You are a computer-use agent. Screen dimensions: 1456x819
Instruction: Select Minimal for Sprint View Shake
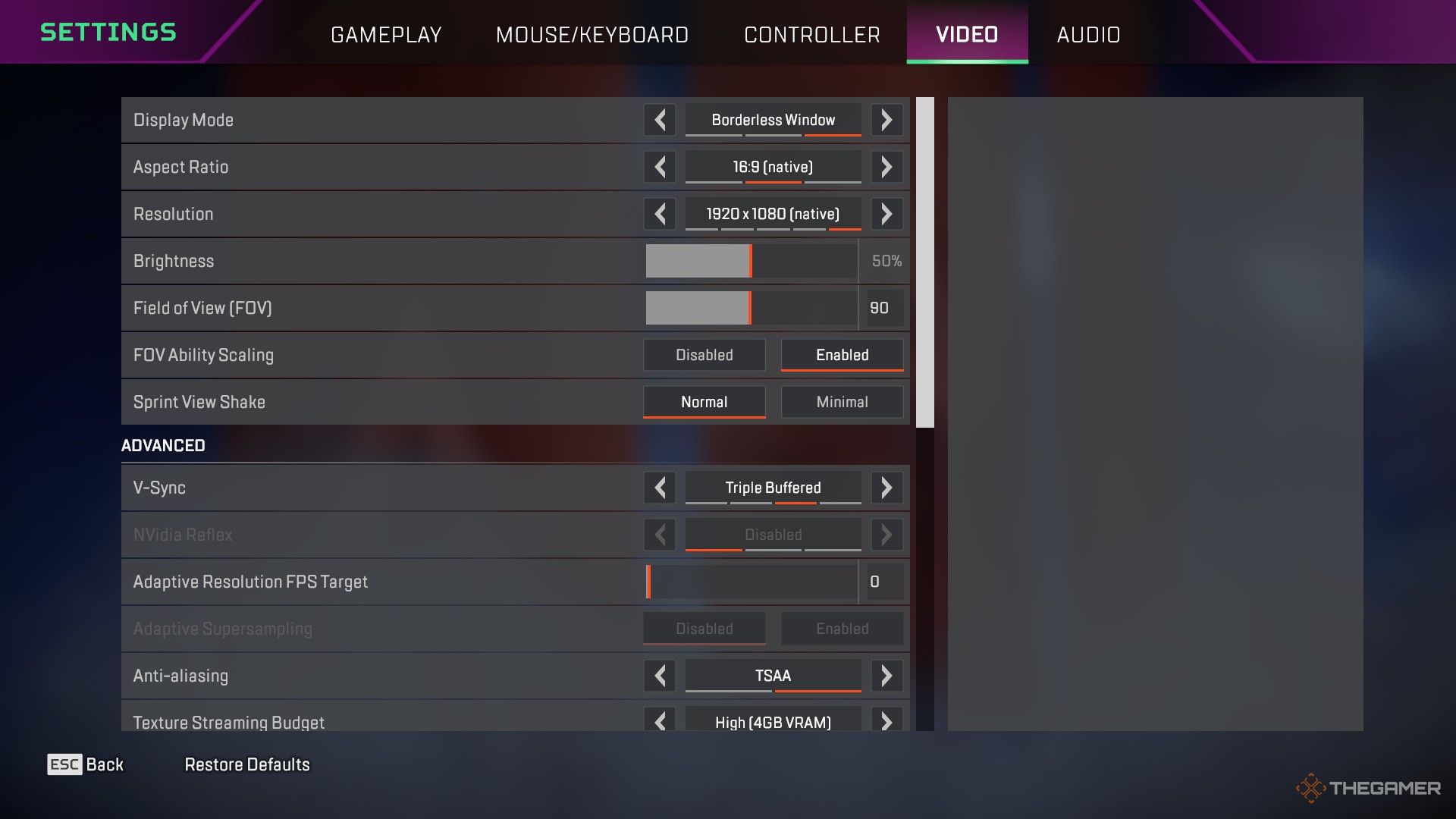(x=841, y=401)
